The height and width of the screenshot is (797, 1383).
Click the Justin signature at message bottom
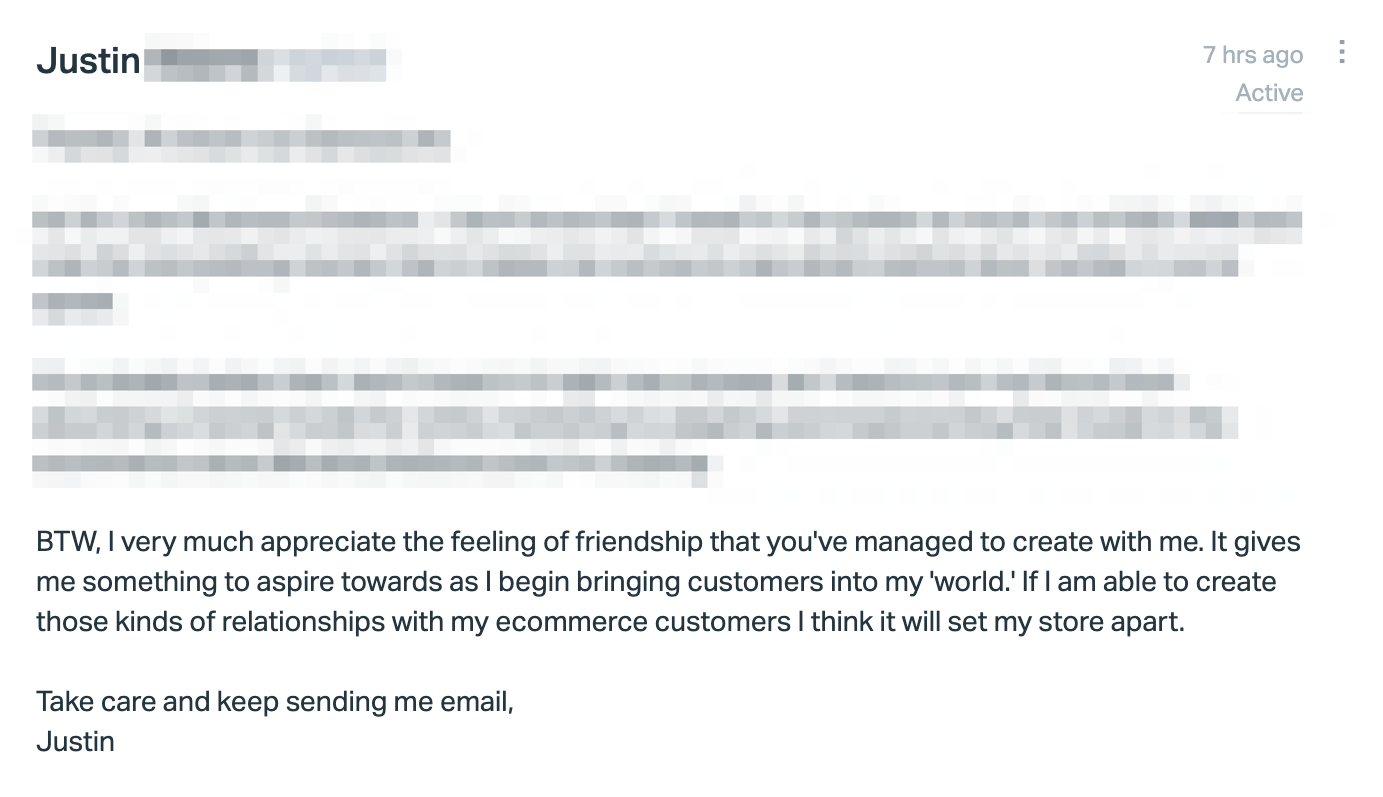click(x=76, y=742)
